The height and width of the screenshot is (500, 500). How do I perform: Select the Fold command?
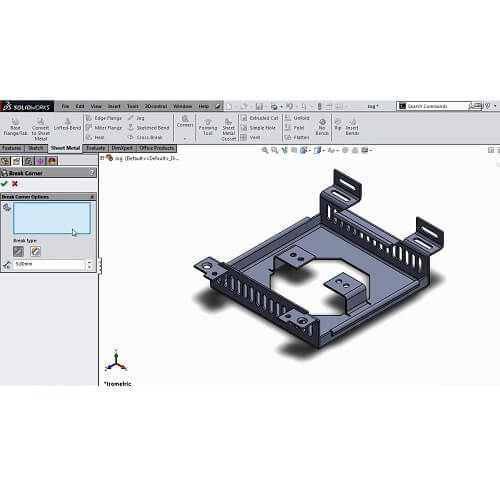[294, 128]
